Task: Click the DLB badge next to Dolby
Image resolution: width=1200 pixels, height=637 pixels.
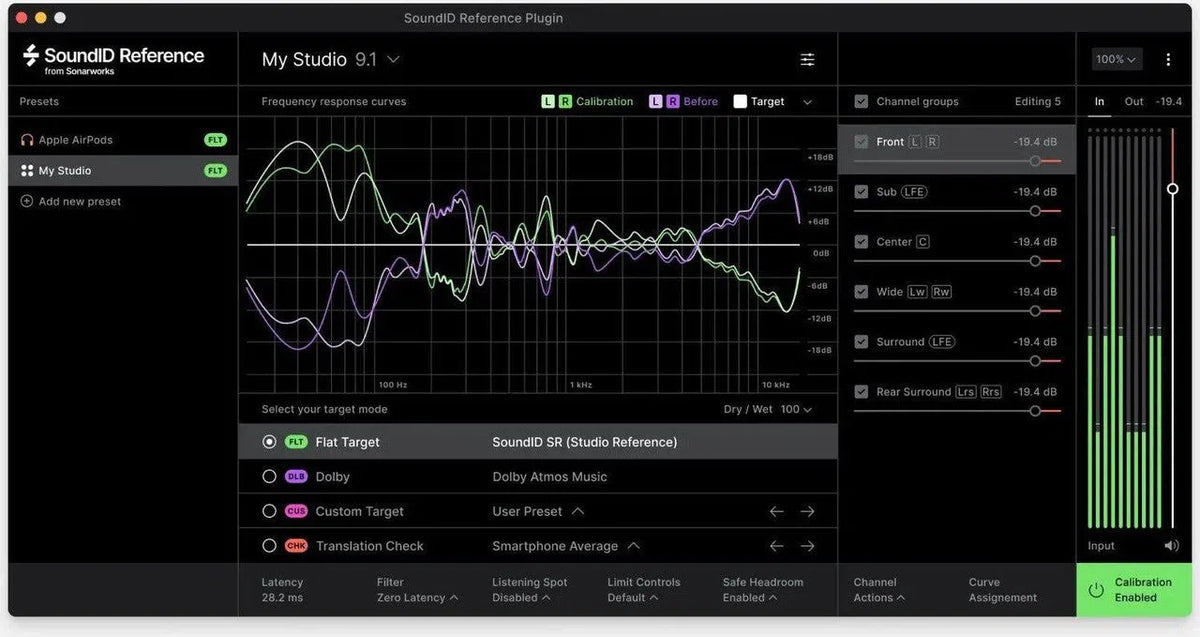Action: [x=296, y=476]
